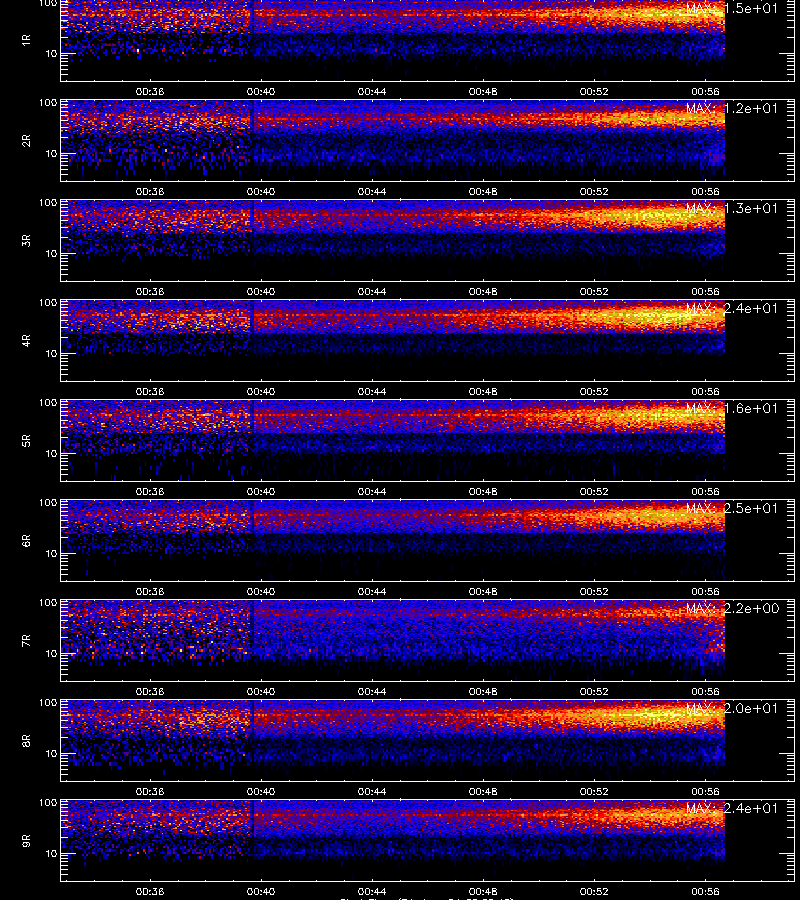Click the '10' y-axis label of panel 9R
The height and width of the screenshot is (900, 800).
point(52,854)
